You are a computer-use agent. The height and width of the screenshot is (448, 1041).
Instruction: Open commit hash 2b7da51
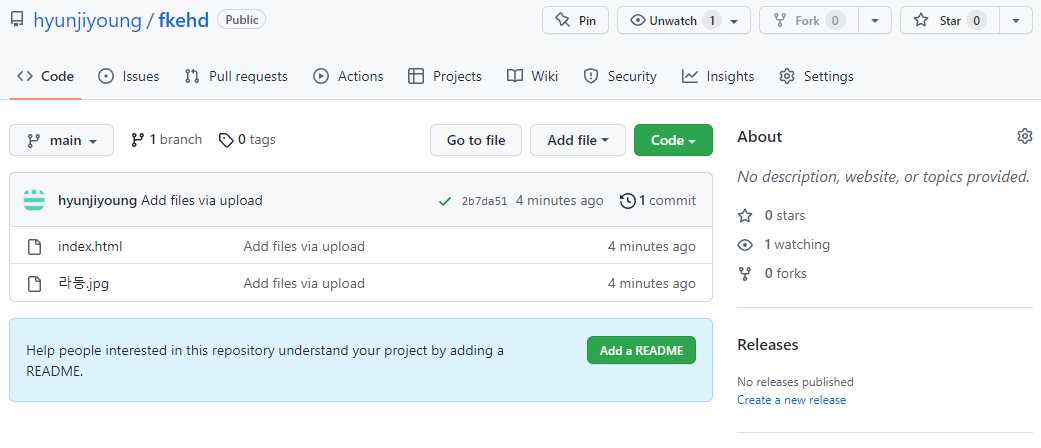point(484,200)
